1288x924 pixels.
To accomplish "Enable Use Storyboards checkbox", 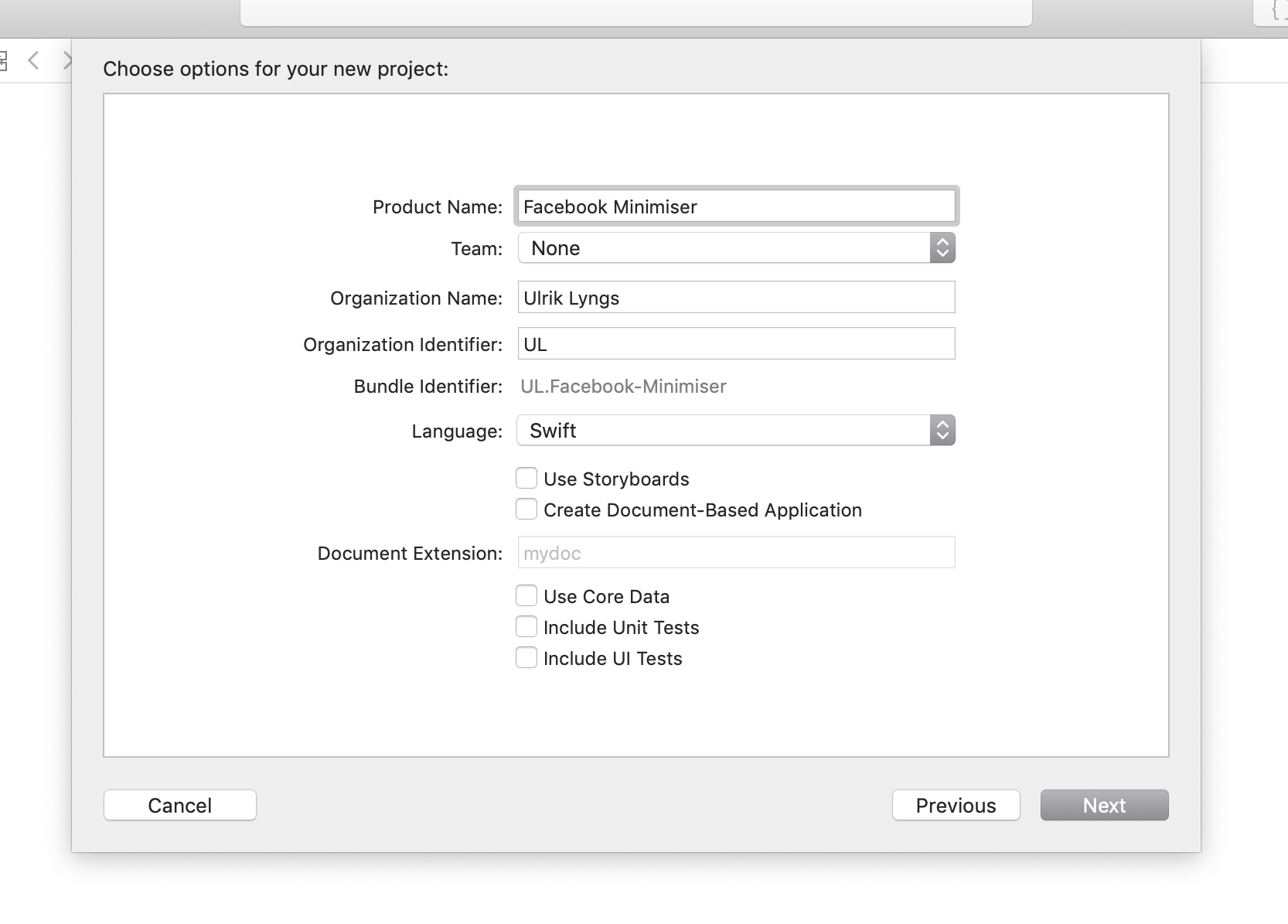I will tap(526, 479).
